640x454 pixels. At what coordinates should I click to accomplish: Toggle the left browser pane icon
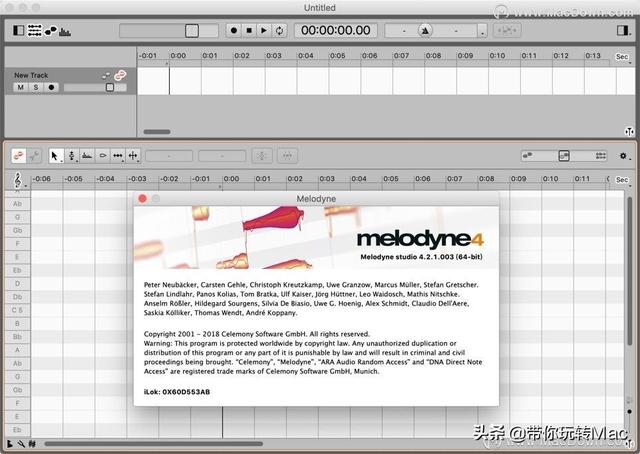(19, 31)
